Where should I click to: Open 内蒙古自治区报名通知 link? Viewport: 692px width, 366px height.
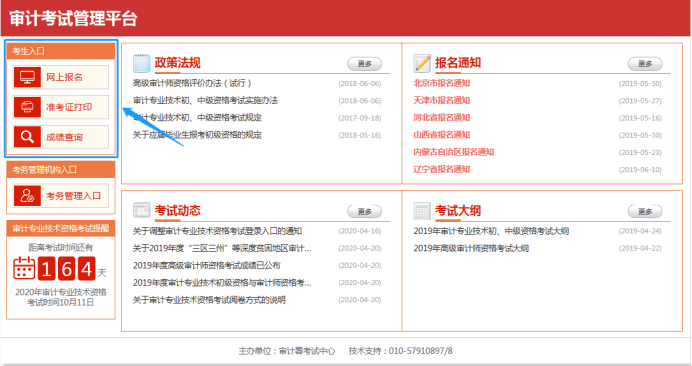coord(453,152)
